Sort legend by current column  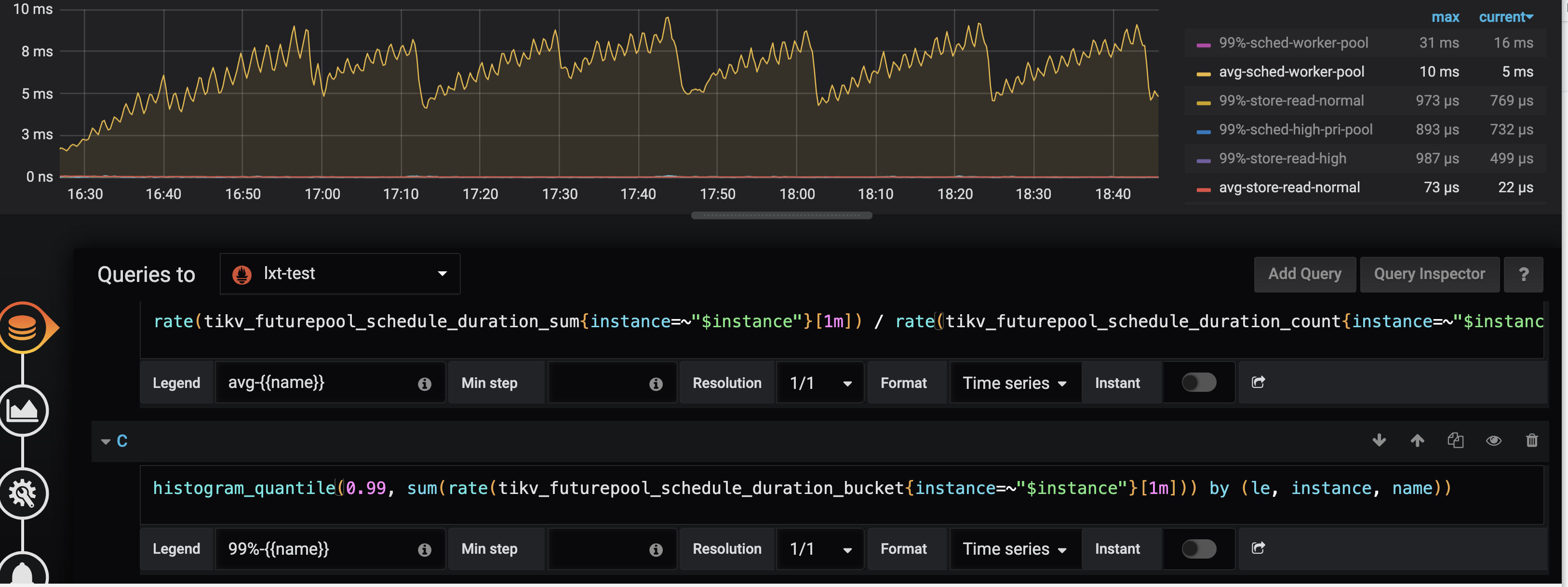coord(1506,17)
